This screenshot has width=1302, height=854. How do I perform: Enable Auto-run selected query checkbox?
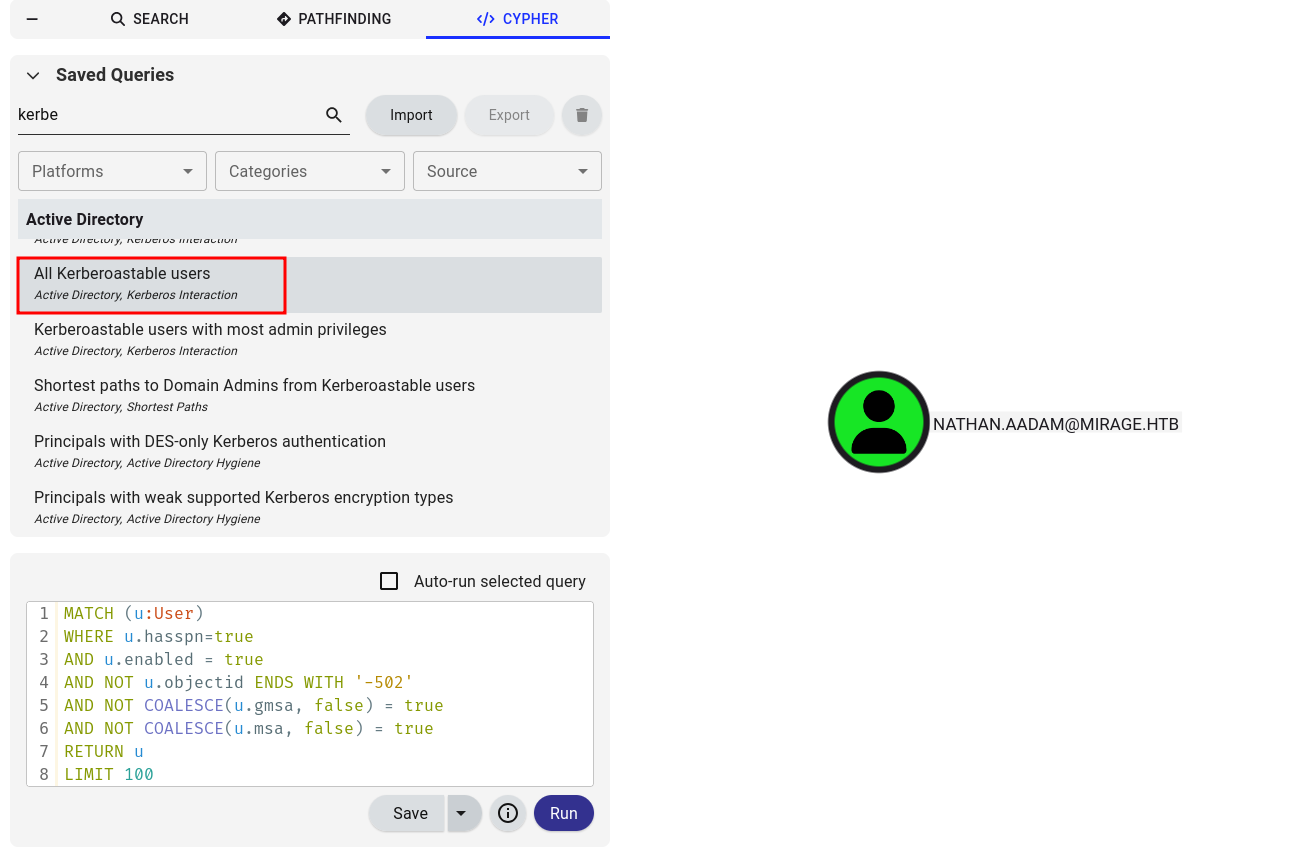(x=389, y=581)
